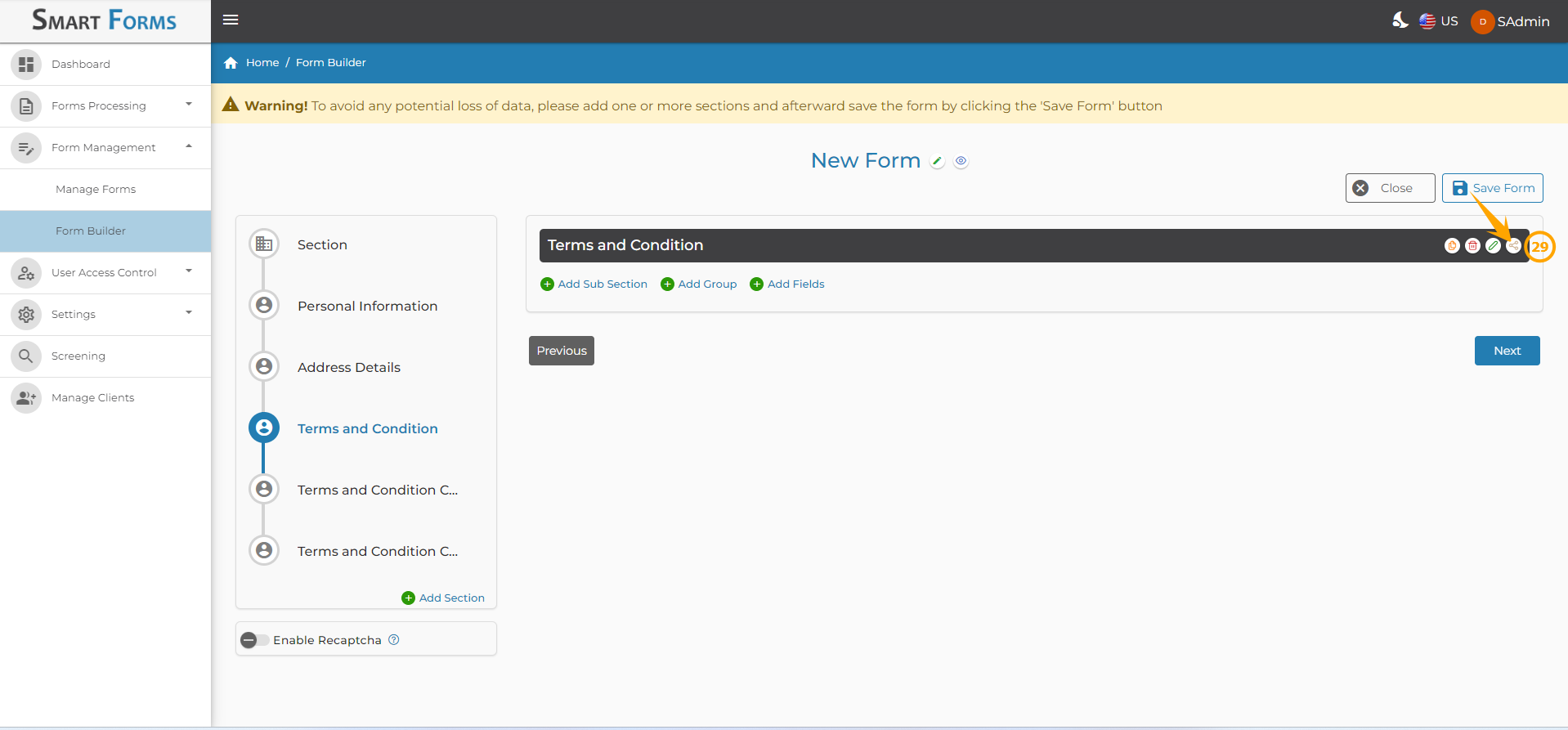This screenshot has height=730, width=1568.
Task: Click the share icon in section header
Action: (1513, 245)
